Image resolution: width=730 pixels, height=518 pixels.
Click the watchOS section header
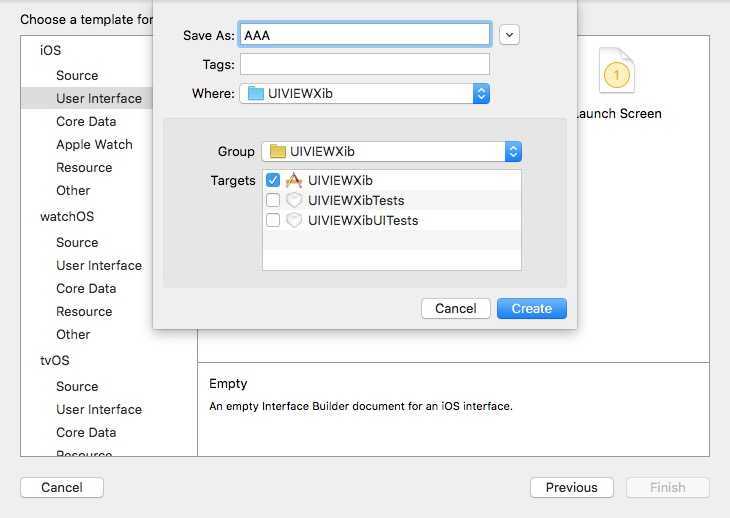[x=67, y=216]
